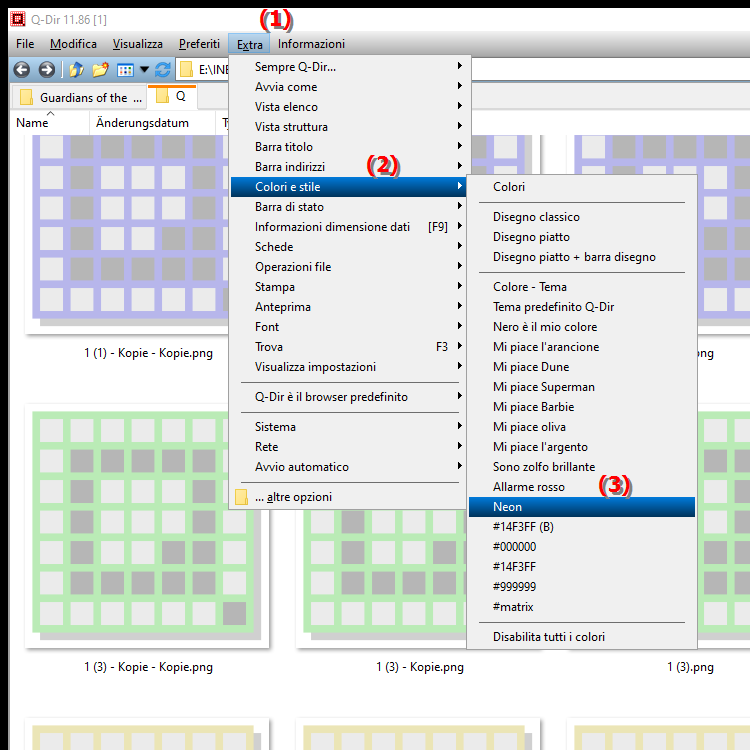Open the Schede submenu
The height and width of the screenshot is (750, 750).
(x=349, y=247)
